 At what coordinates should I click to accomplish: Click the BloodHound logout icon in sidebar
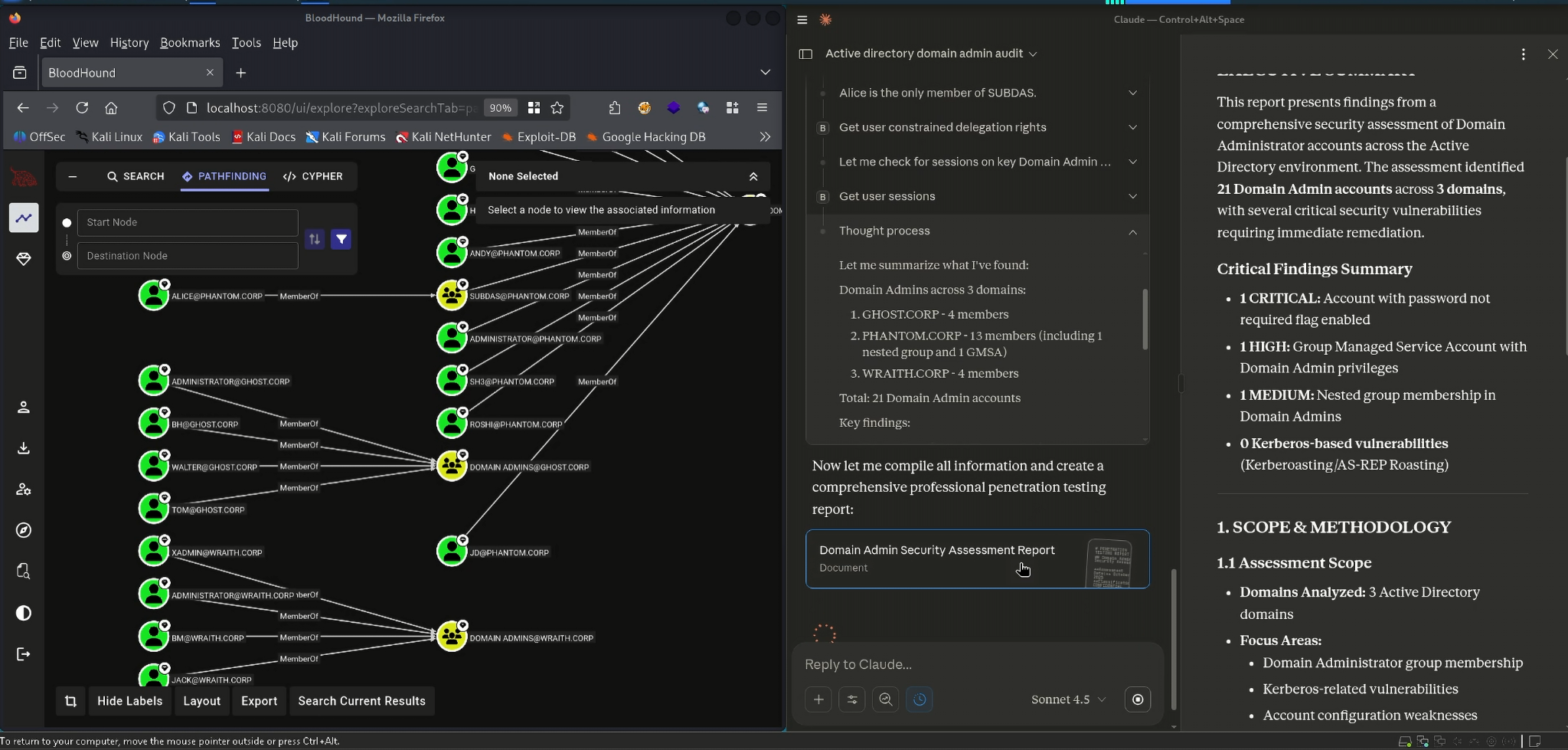pos(24,654)
